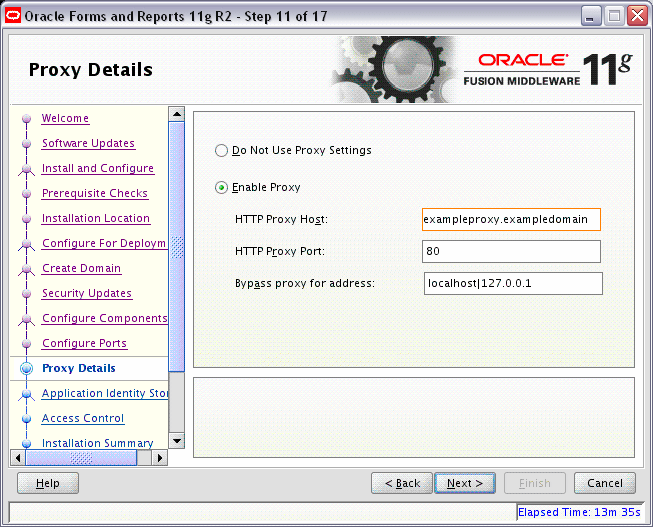The image size is (653, 527).
Task: Select Do Not Use Proxy Settings radio button
Action: (x=221, y=150)
